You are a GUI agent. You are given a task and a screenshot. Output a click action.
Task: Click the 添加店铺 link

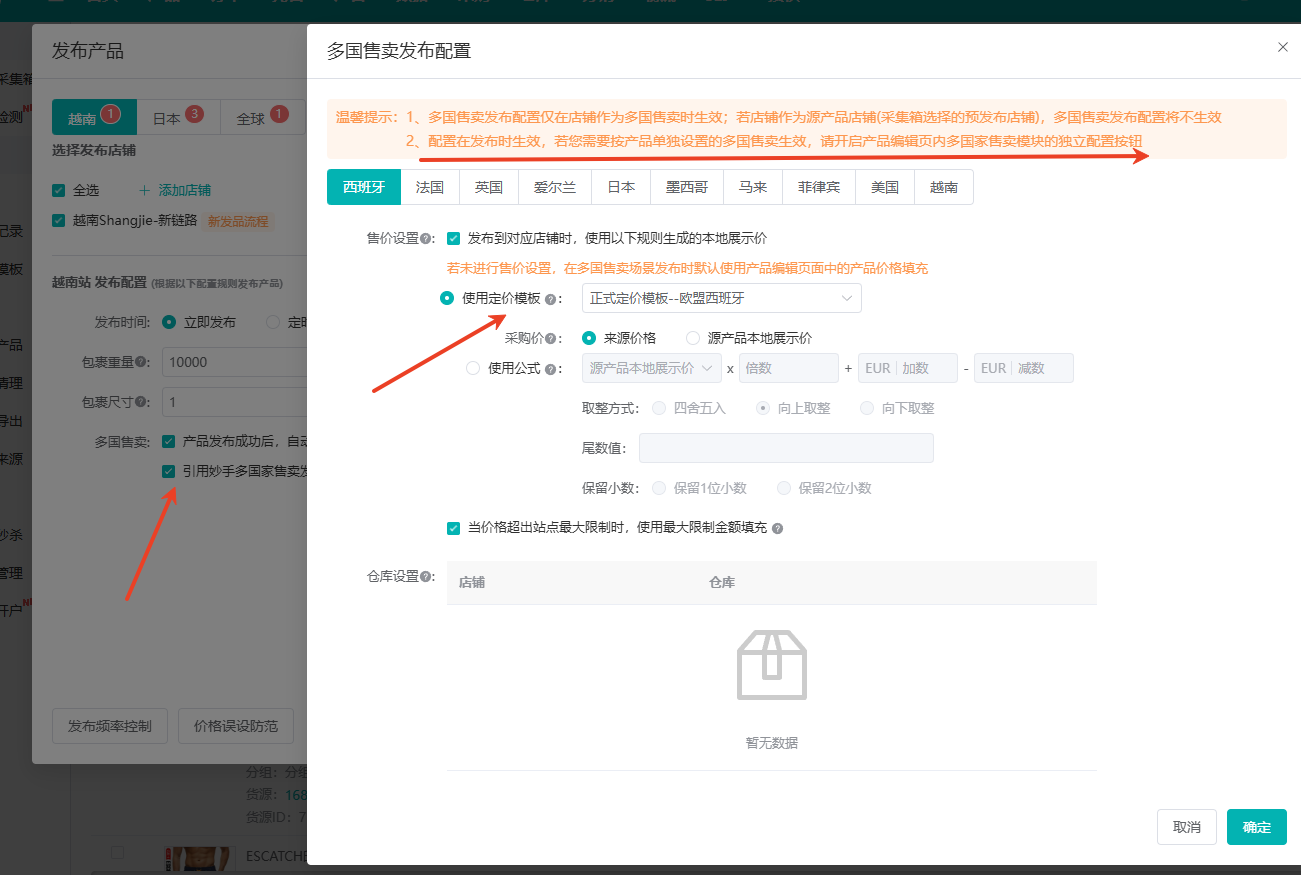coord(175,190)
